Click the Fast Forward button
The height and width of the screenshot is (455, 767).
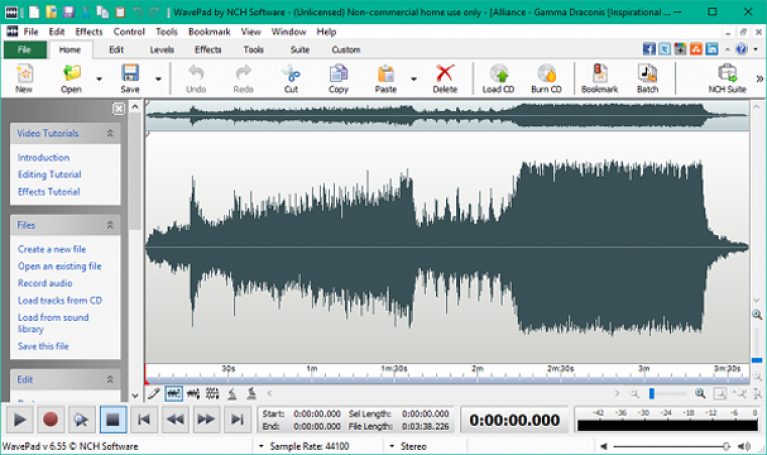[206, 419]
